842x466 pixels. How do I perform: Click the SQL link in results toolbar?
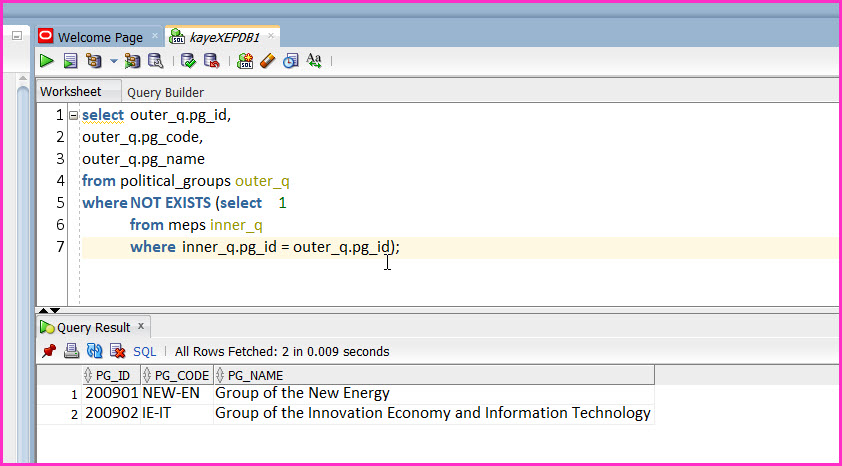point(144,352)
